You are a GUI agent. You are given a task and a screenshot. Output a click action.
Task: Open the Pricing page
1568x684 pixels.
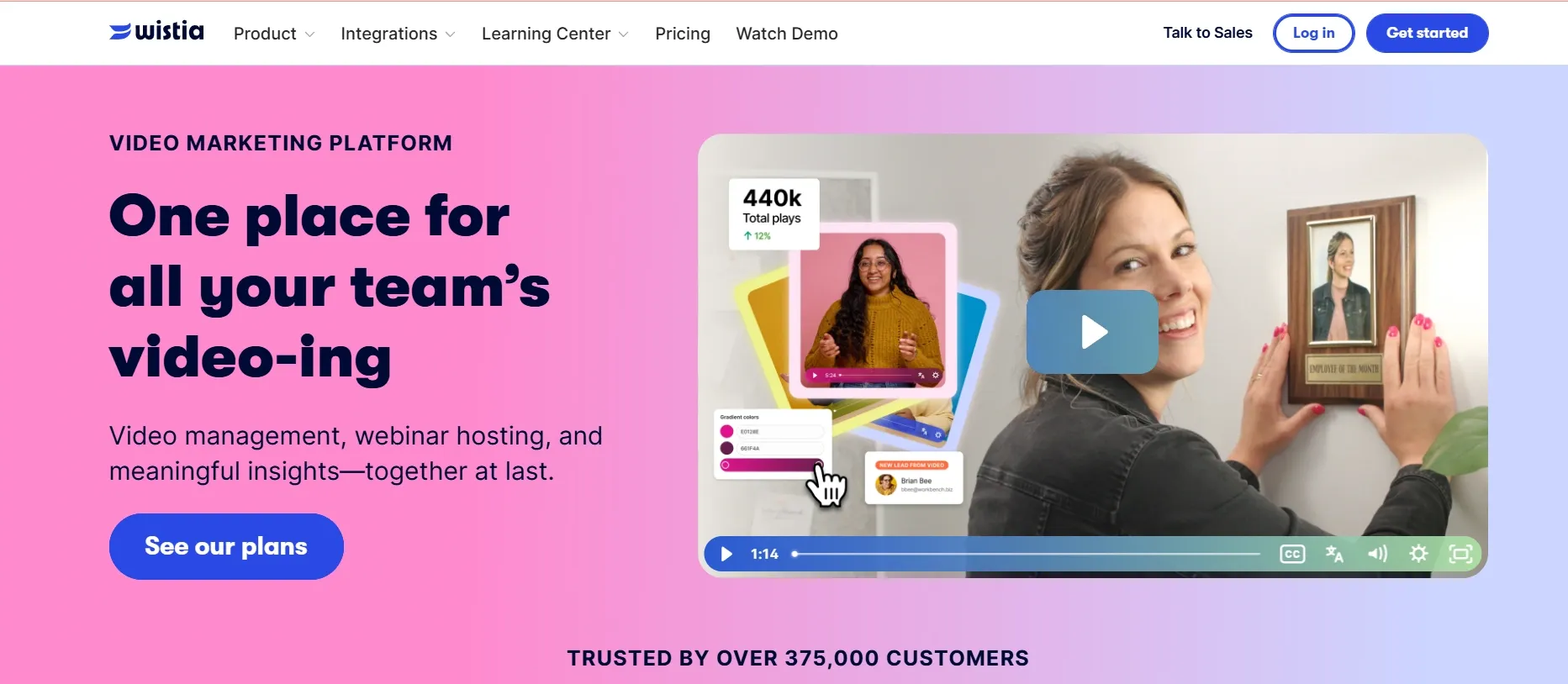pyautogui.click(x=683, y=34)
